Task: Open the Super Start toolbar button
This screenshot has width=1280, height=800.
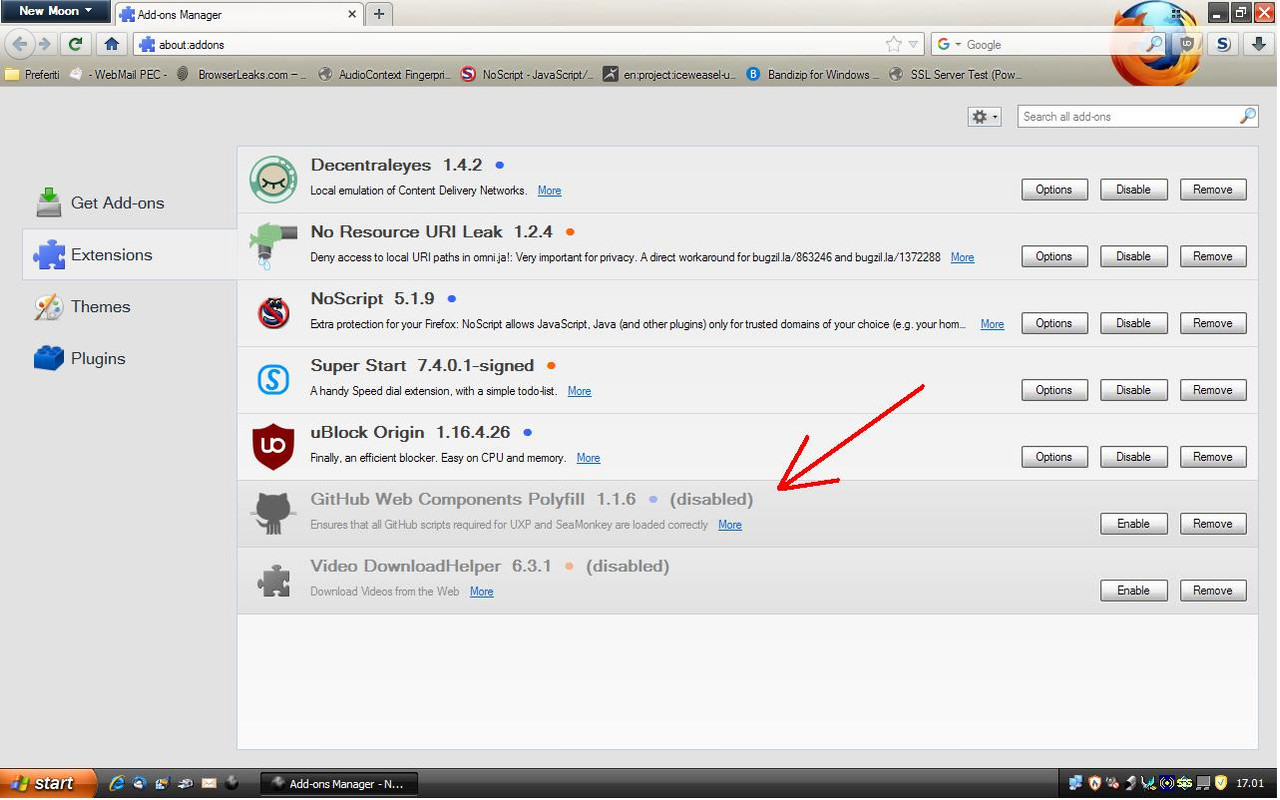Action: point(1223,44)
